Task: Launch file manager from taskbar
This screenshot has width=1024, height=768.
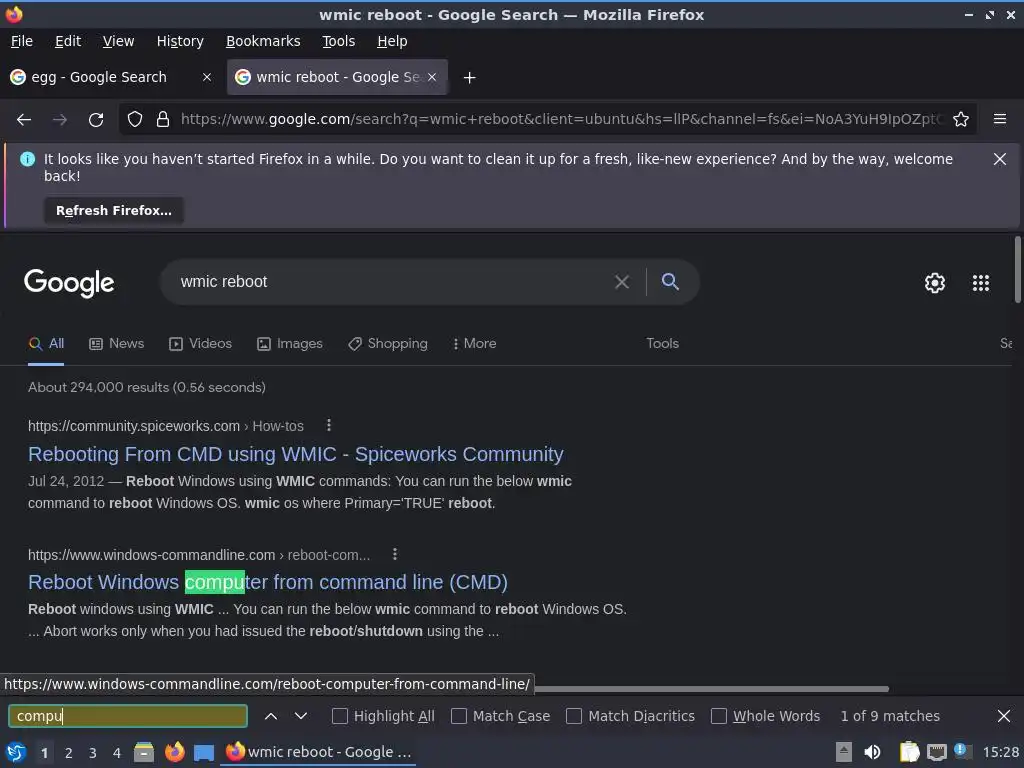Action: 144,752
